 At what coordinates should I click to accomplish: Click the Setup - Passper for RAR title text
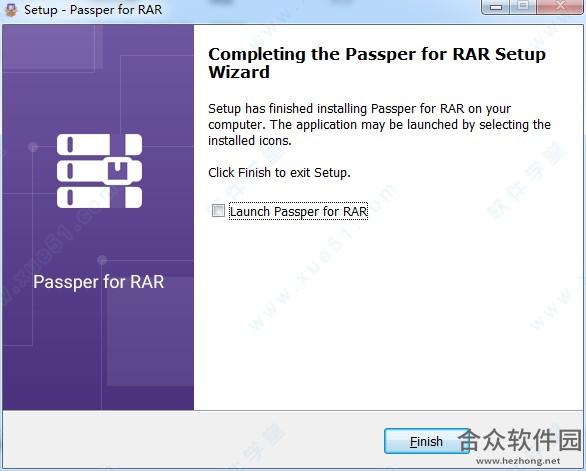(93, 10)
